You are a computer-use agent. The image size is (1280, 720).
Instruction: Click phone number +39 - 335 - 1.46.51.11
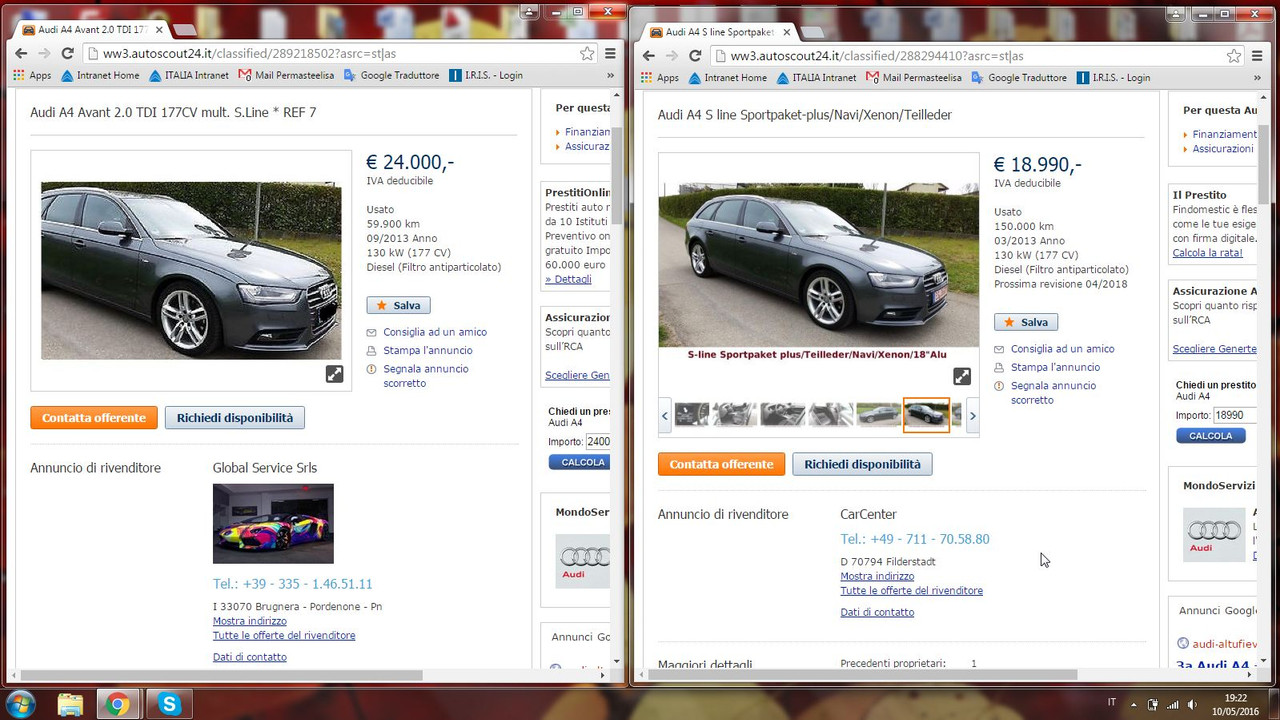point(292,584)
